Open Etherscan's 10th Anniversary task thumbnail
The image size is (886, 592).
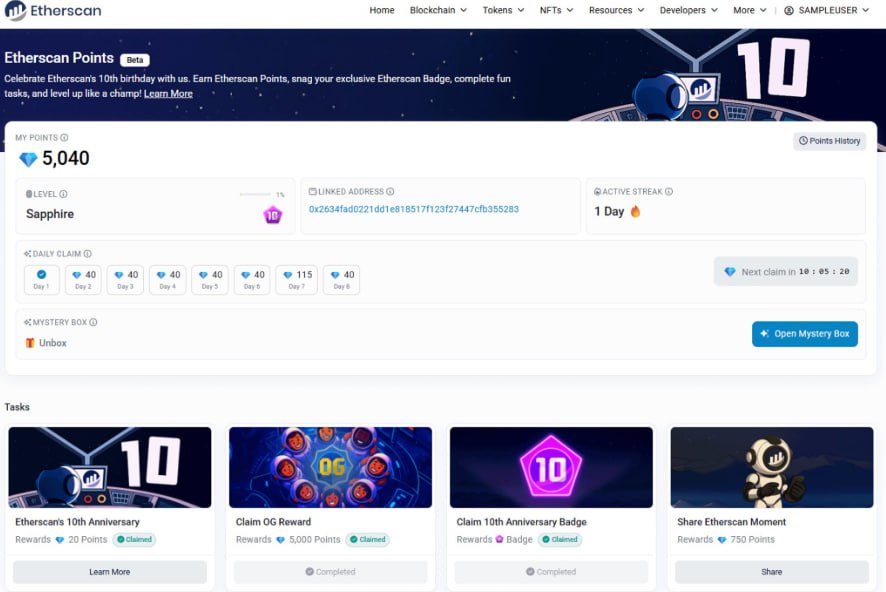coord(110,467)
